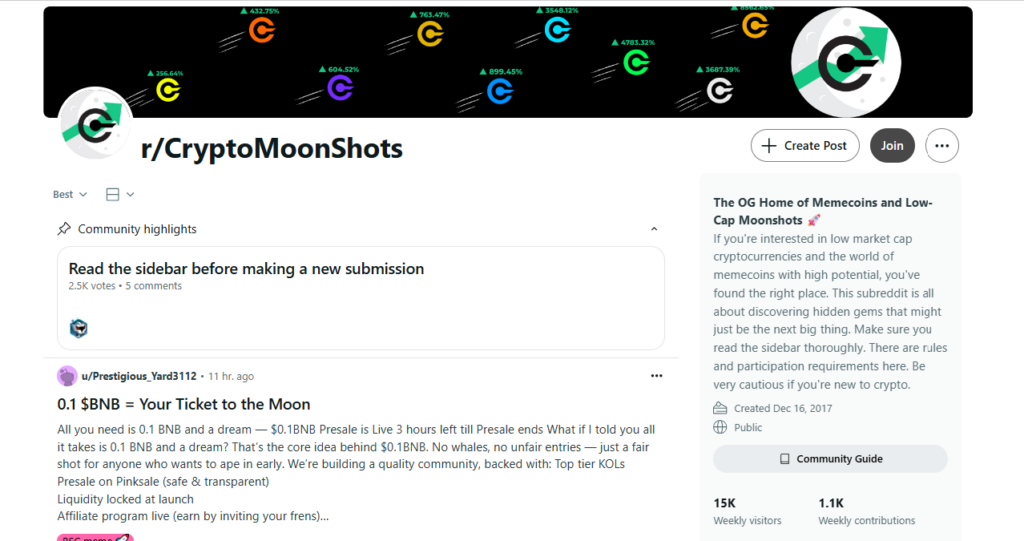Click the r/CryptoMoonShots community avatar
1024x541 pixels.
(95, 124)
